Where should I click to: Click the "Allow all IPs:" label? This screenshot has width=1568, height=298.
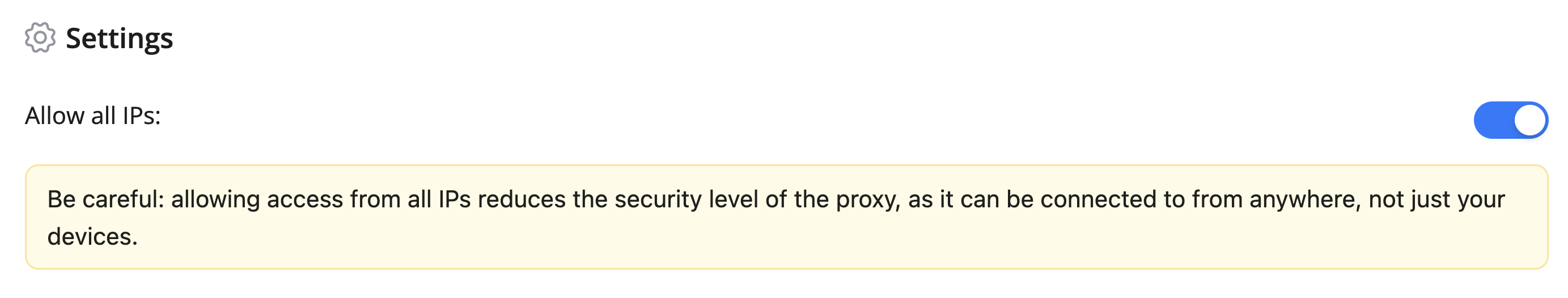point(92,116)
